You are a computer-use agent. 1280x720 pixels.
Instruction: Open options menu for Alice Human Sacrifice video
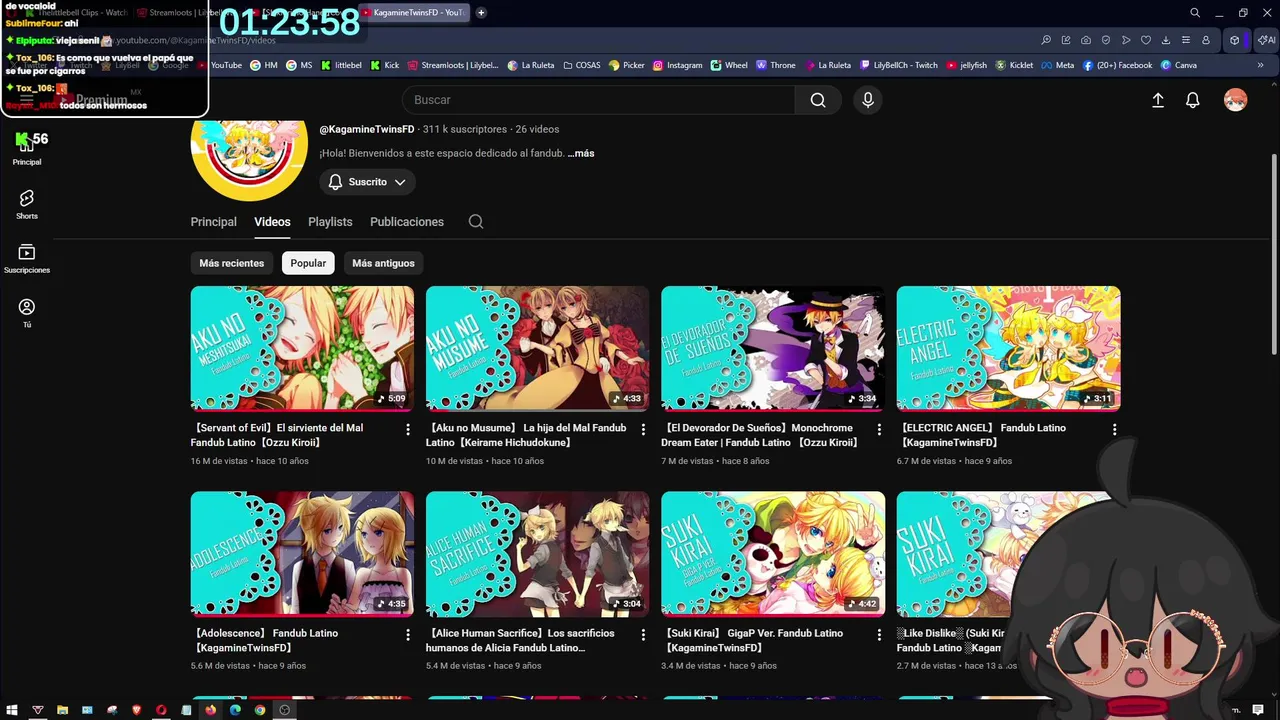click(x=643, y=634)
